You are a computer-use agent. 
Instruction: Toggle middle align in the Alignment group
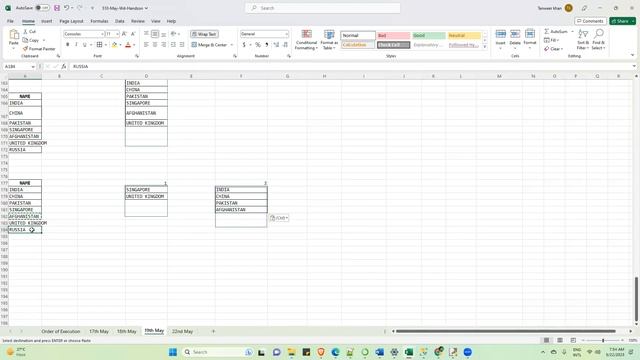point(155,34)
